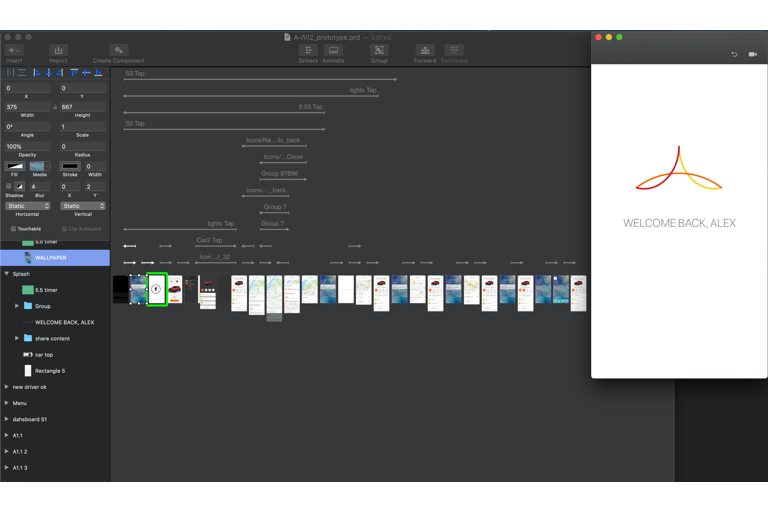Open the Media dropdown arrow
Viewport: 768px width, 512px height.
tap(47, 166)
